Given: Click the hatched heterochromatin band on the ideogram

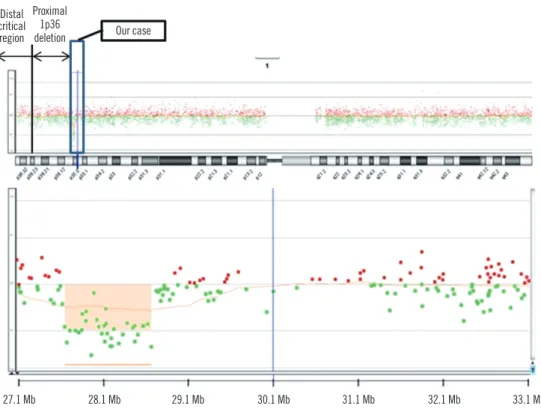Looking at the screenshot, I should tap(296, 161).
